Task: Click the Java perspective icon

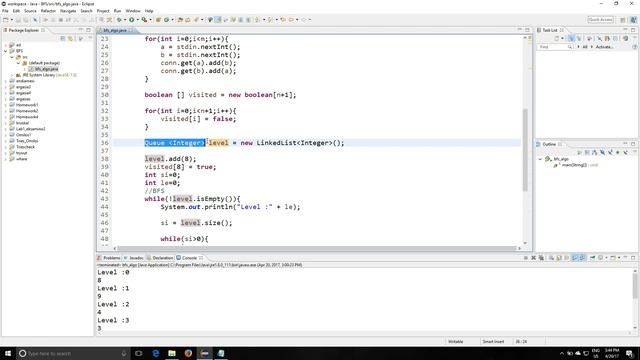Action: point(633,20)
